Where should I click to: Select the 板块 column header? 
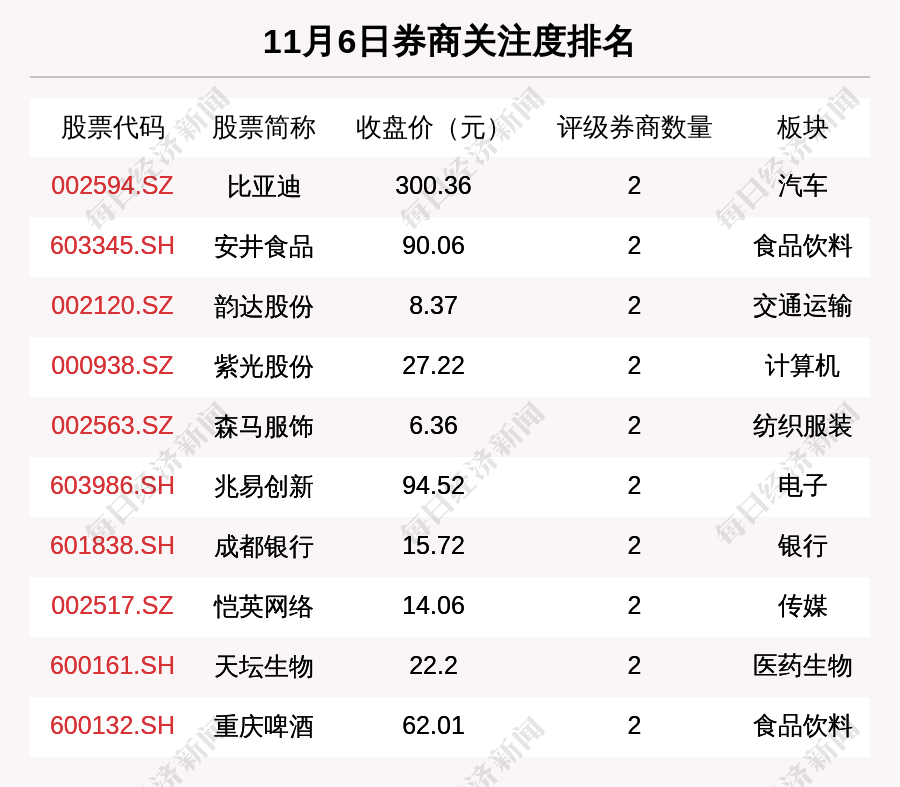(802, 127)
